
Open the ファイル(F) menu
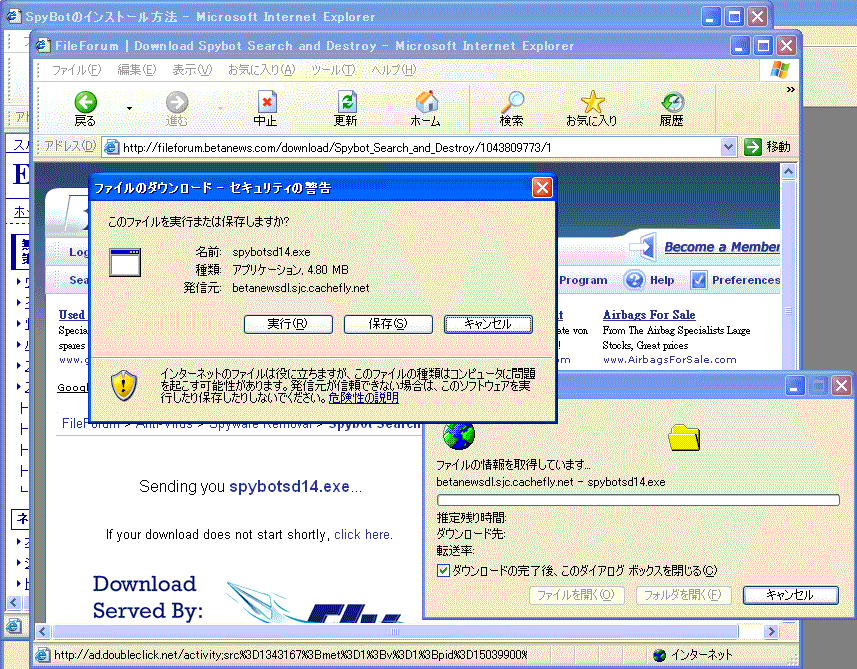pos(77,70)
